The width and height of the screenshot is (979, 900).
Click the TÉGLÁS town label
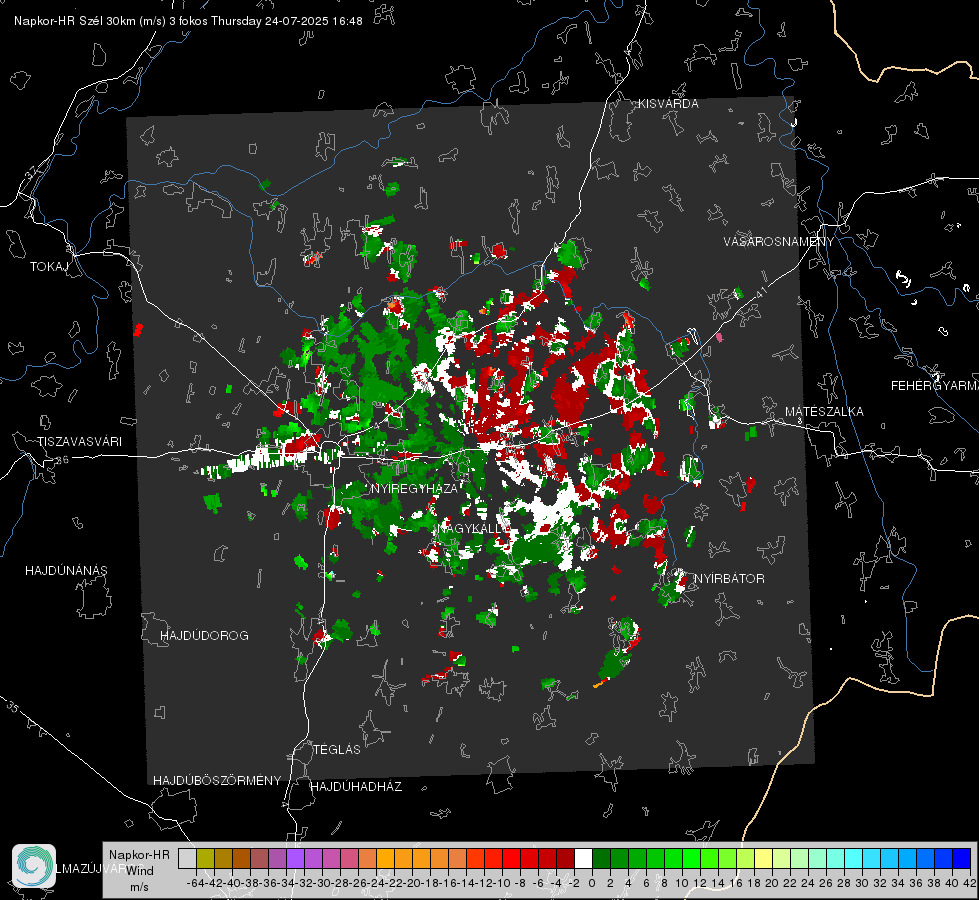pyautogui.click(x=337, y=750)
